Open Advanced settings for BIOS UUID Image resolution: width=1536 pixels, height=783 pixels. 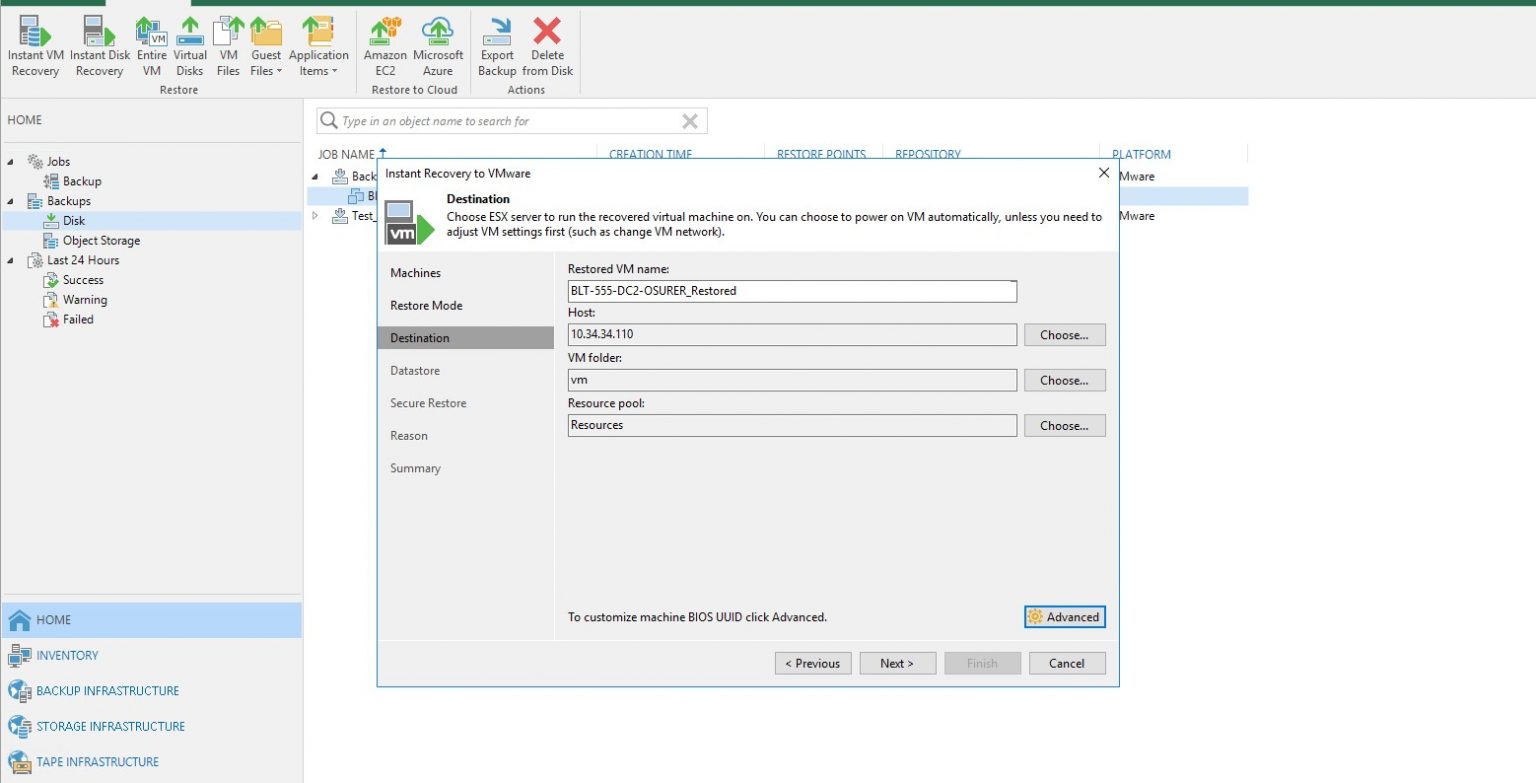(x=1064, y=617)
